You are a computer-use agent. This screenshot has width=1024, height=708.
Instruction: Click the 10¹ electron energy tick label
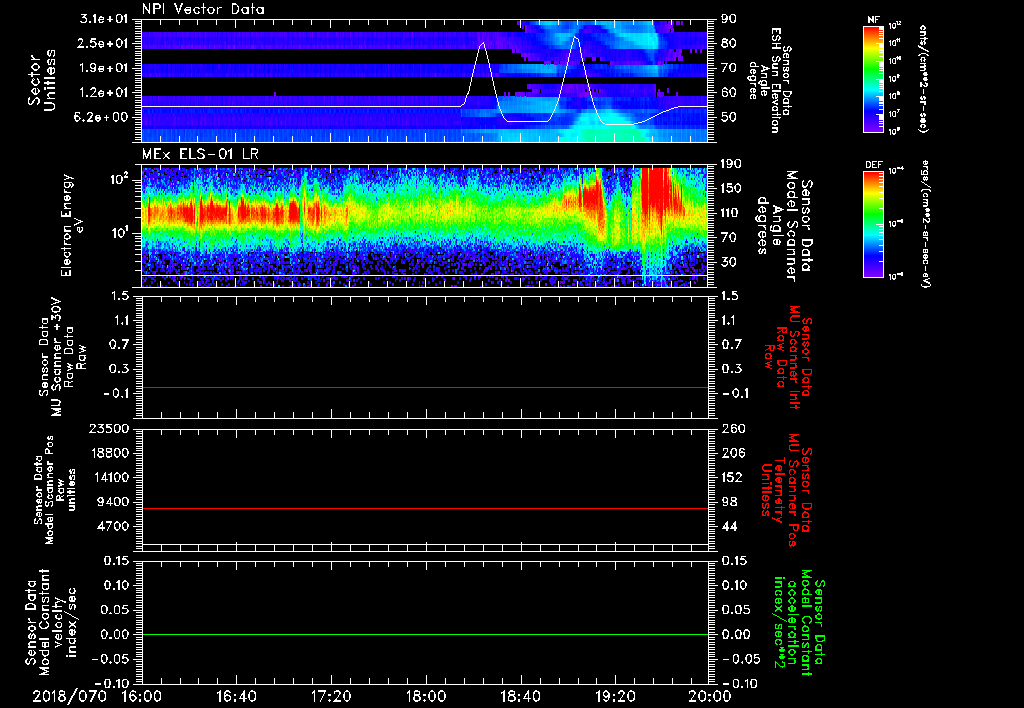pyautogui.click(x=120, y=233)
